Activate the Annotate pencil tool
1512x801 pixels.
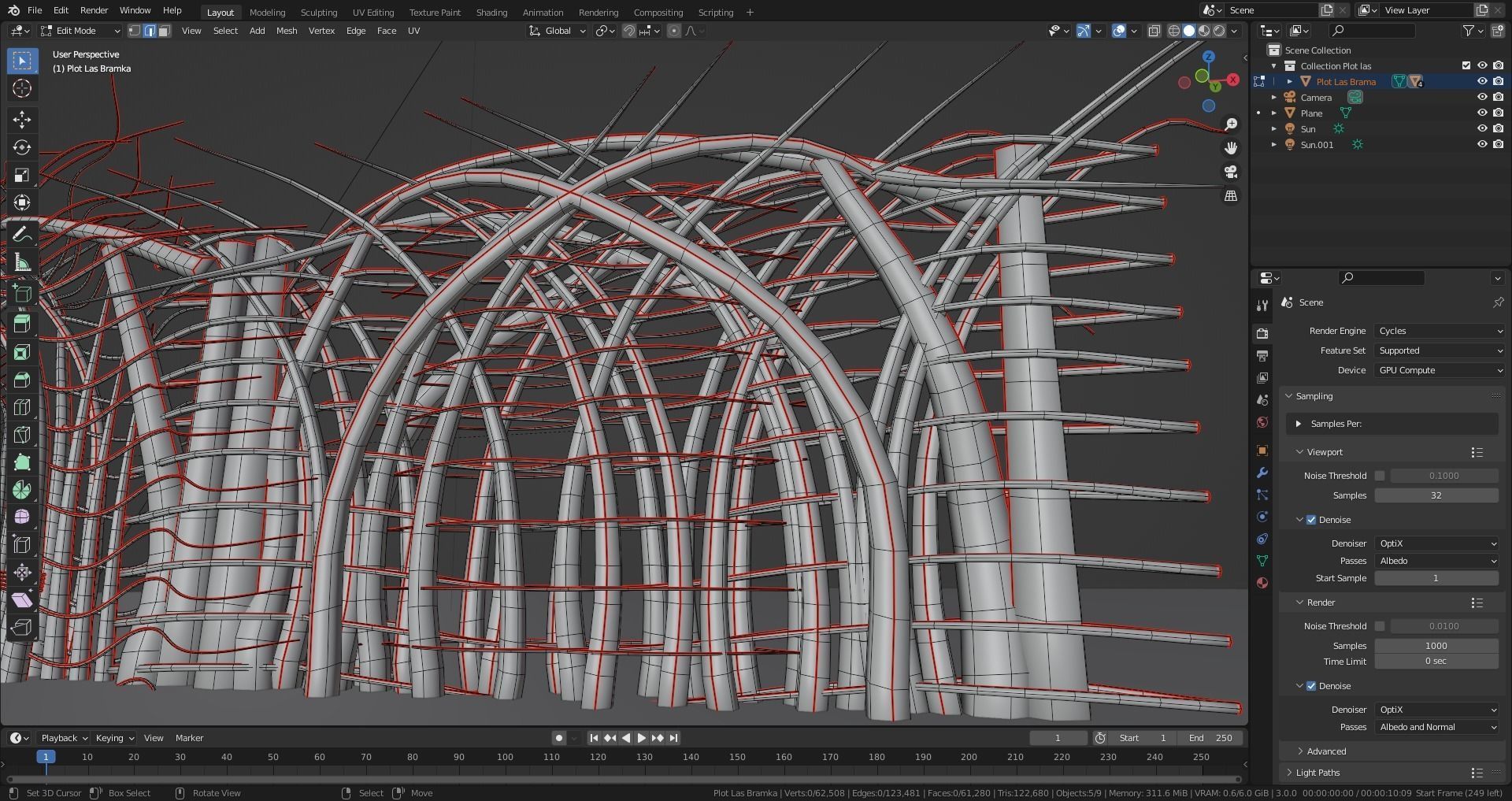point(22,235)
